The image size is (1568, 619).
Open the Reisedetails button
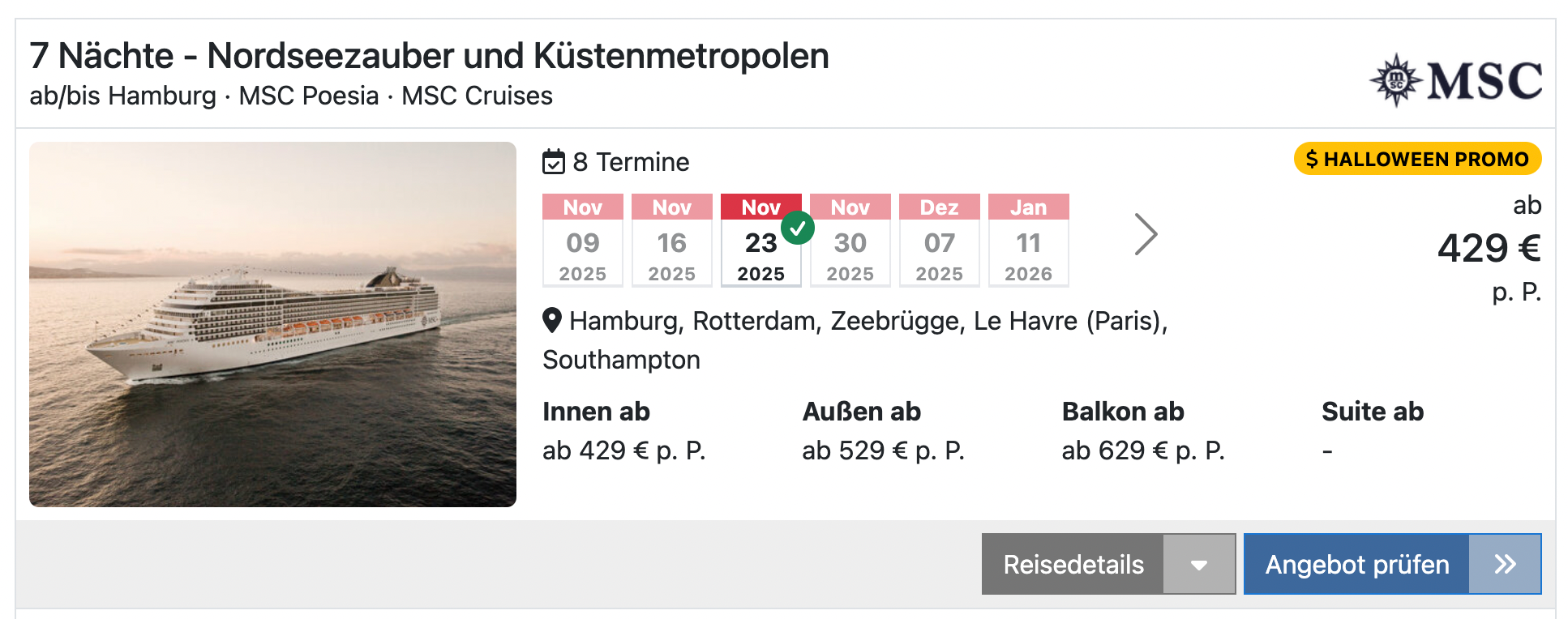click(1073, 565)
